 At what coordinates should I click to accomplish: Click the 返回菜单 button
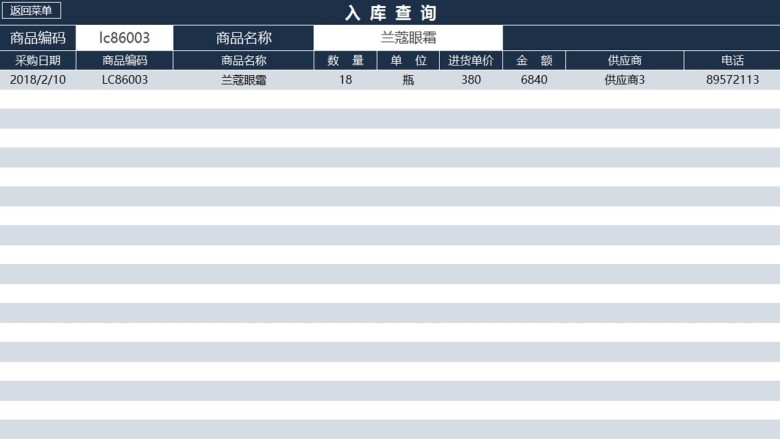tap(31, 10)
